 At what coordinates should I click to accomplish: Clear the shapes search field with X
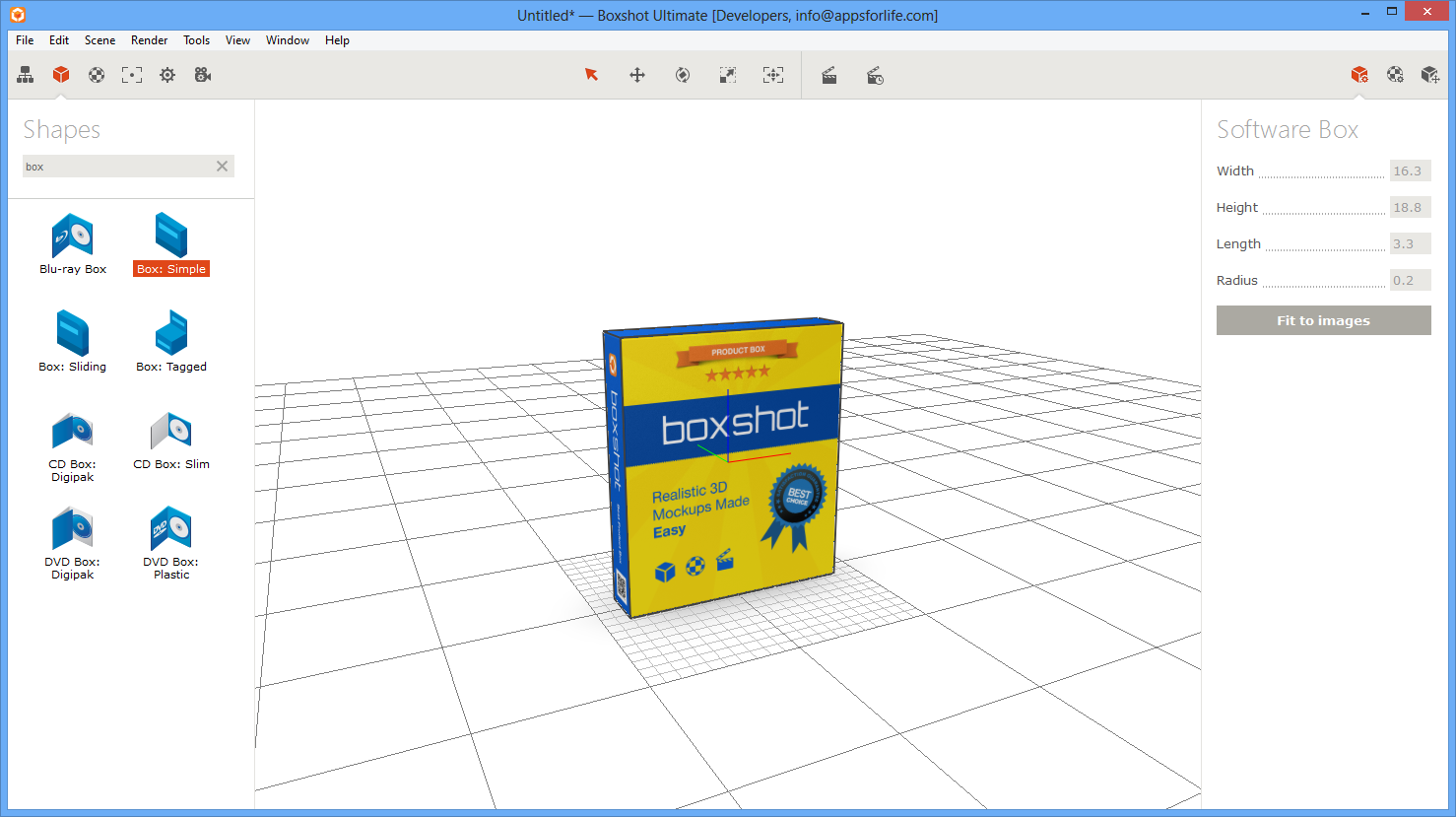(222, 167)
